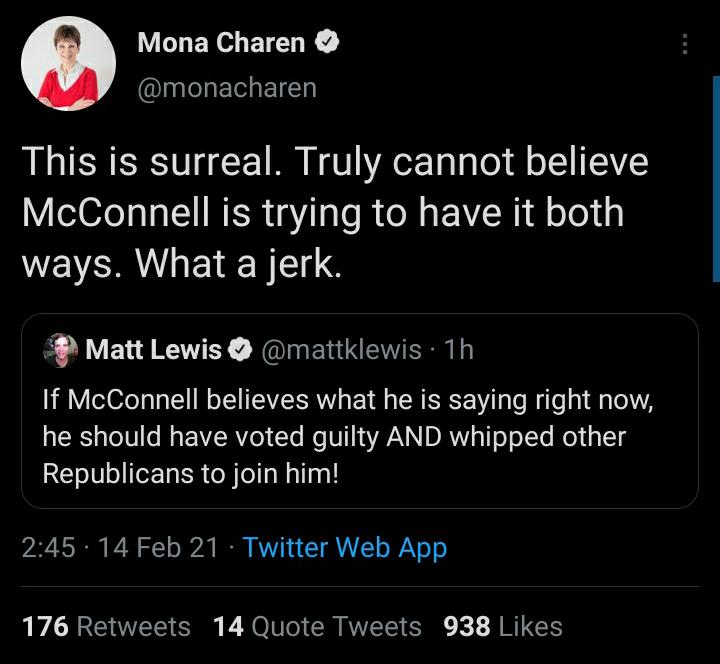View the 176 Retweets list
This screenshot has width=720, height=664.
tap(106, 626)
